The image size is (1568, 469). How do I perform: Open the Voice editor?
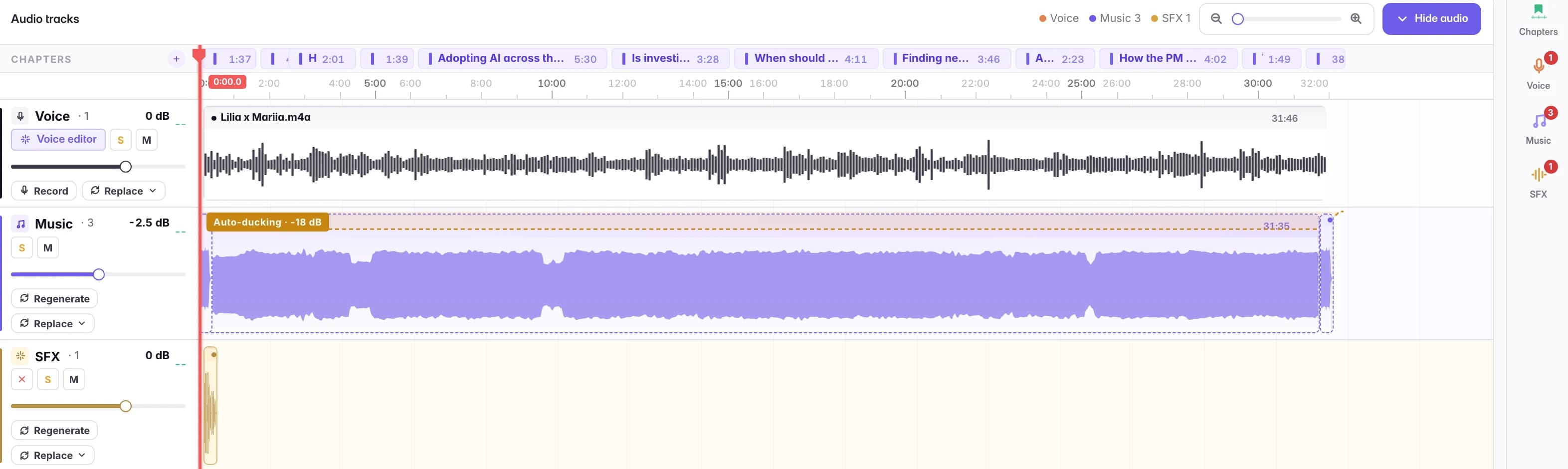(x=58, y=140)
